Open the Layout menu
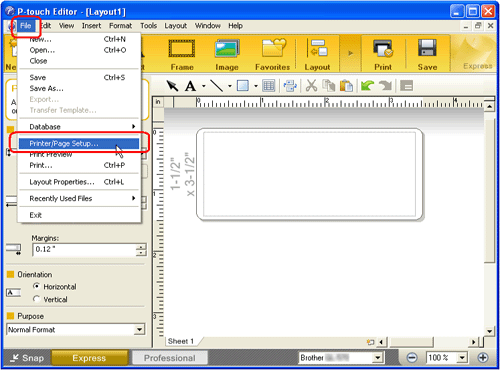The height and width of the screenshot is (370, 500). [175, 26]
